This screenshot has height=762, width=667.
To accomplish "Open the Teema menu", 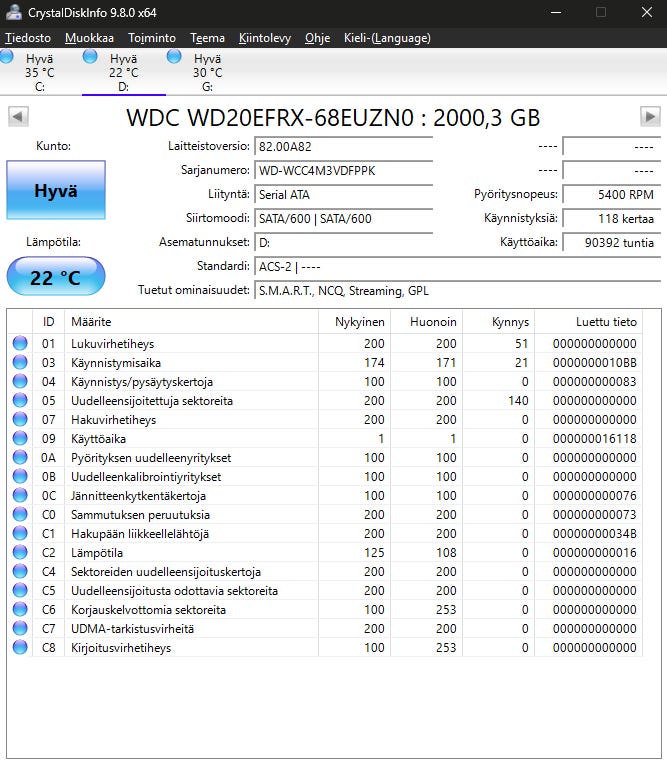I will [x=207, y=38].
